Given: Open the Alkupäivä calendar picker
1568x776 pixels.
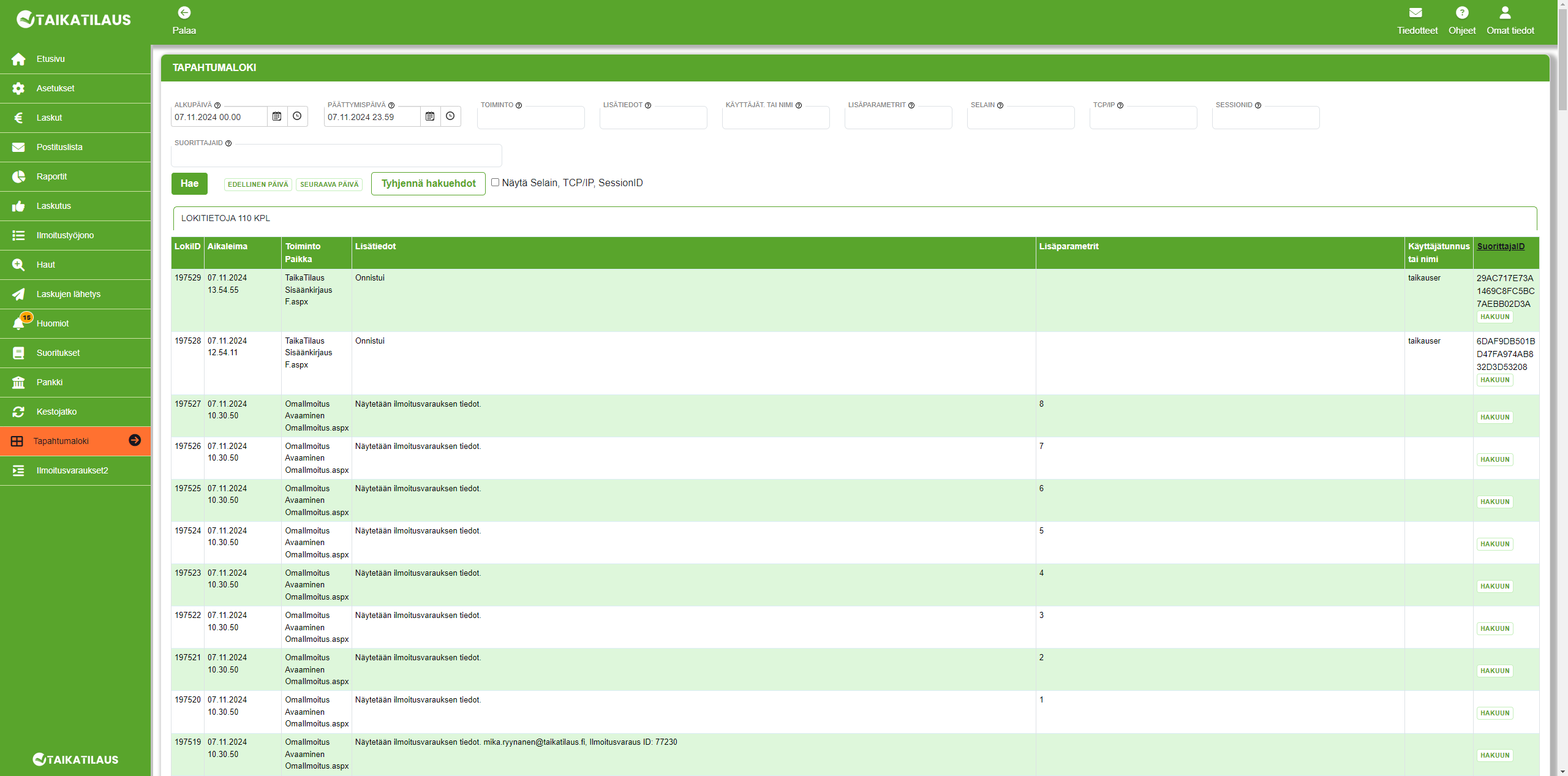Looking at the screenshot, I should [x=277, y=116].
